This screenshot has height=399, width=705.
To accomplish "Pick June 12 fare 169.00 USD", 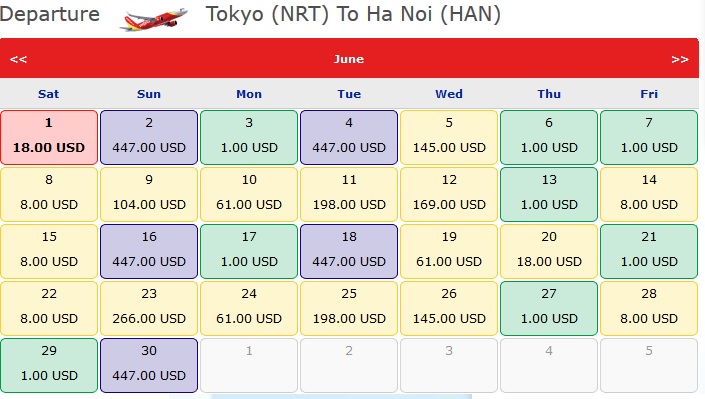I will pyautogui.click(x=449, y=194).
